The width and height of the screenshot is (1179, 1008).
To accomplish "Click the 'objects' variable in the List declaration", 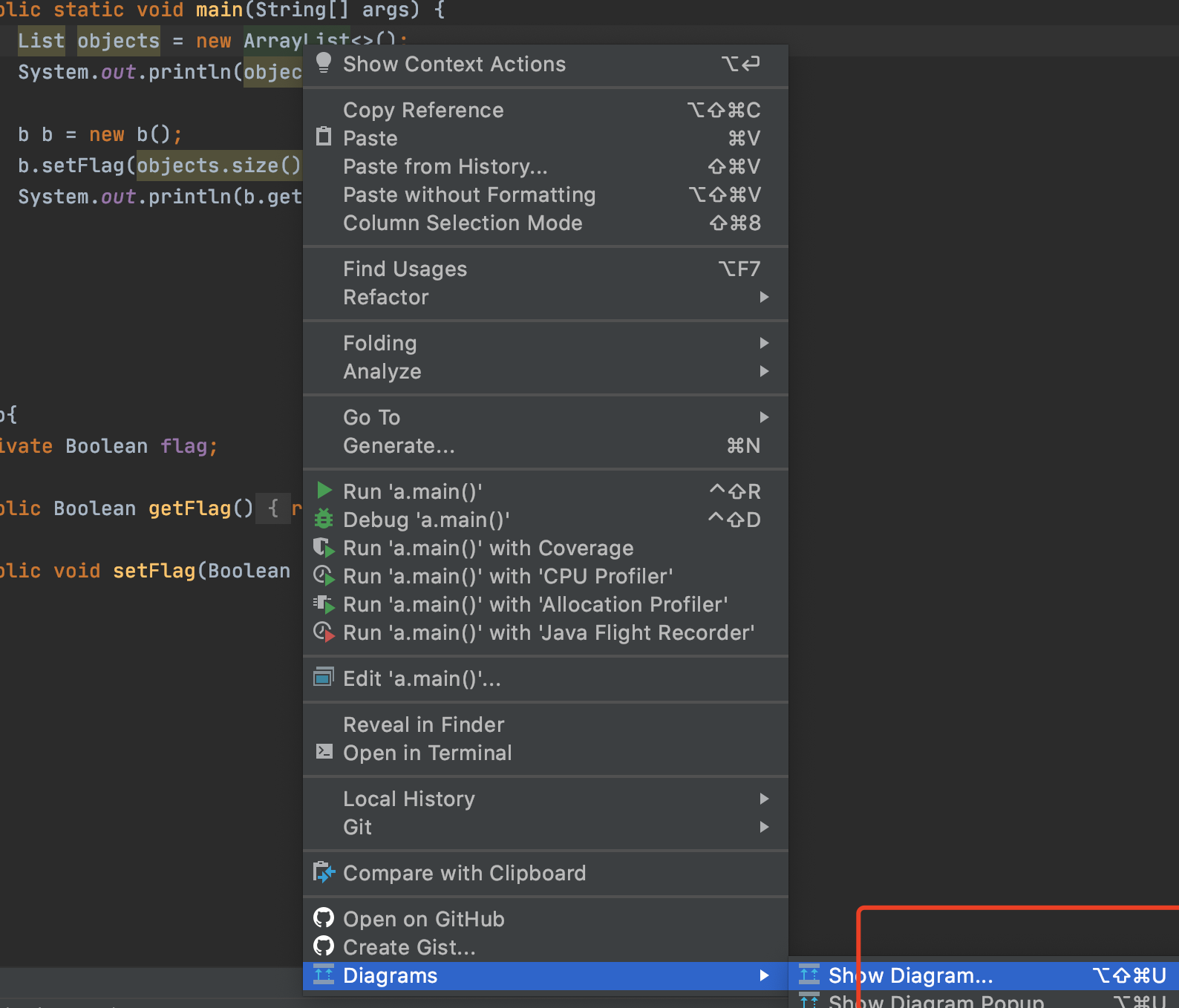I will [119, 41].
